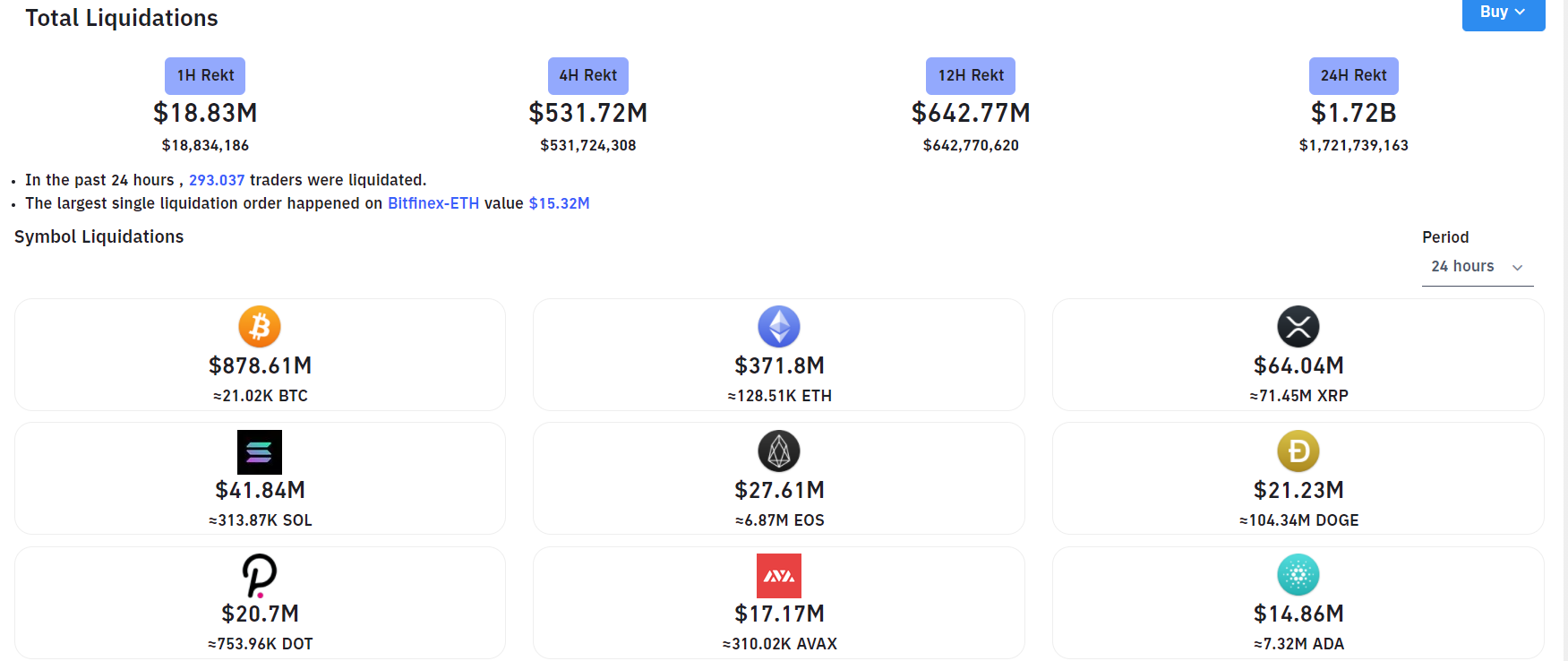Click the $642.77M 12H total
Screen dimensions: 1568x661
pos(971,113)
